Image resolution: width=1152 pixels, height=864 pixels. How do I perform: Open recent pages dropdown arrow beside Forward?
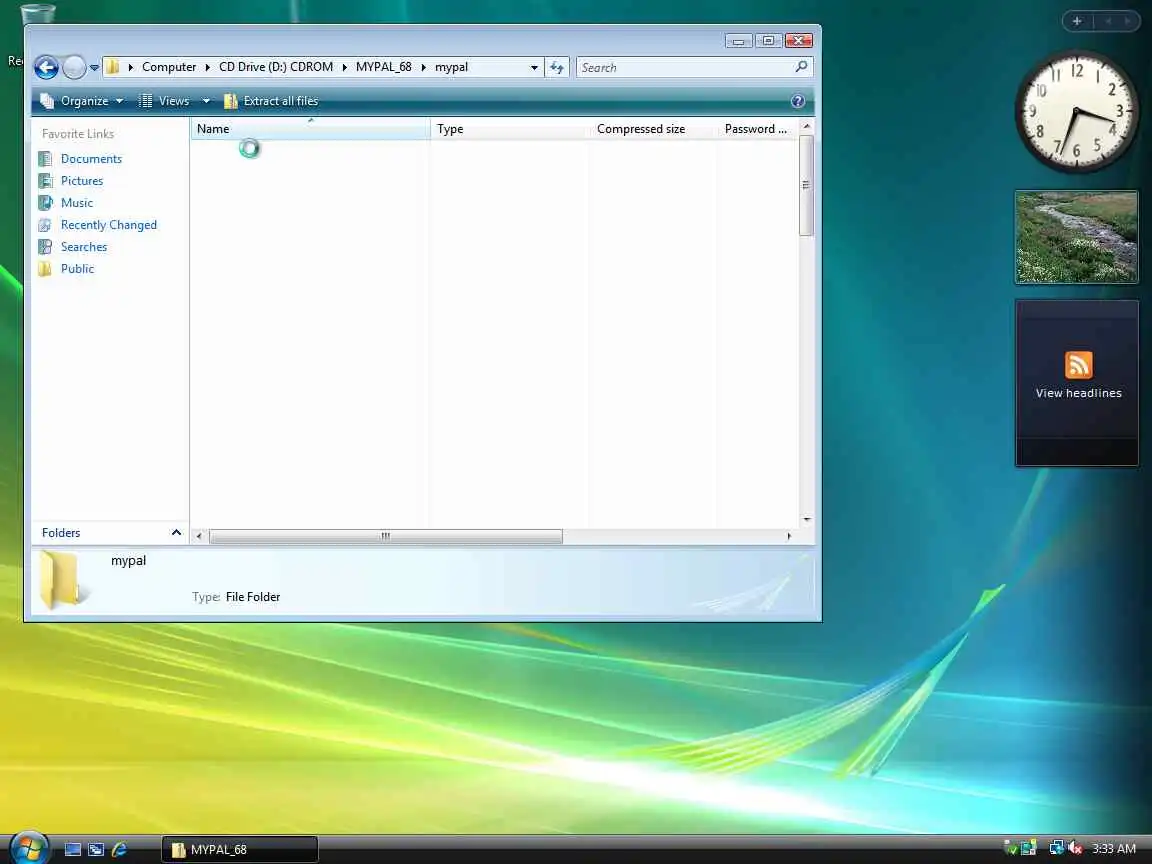click(x=94, y=68)
